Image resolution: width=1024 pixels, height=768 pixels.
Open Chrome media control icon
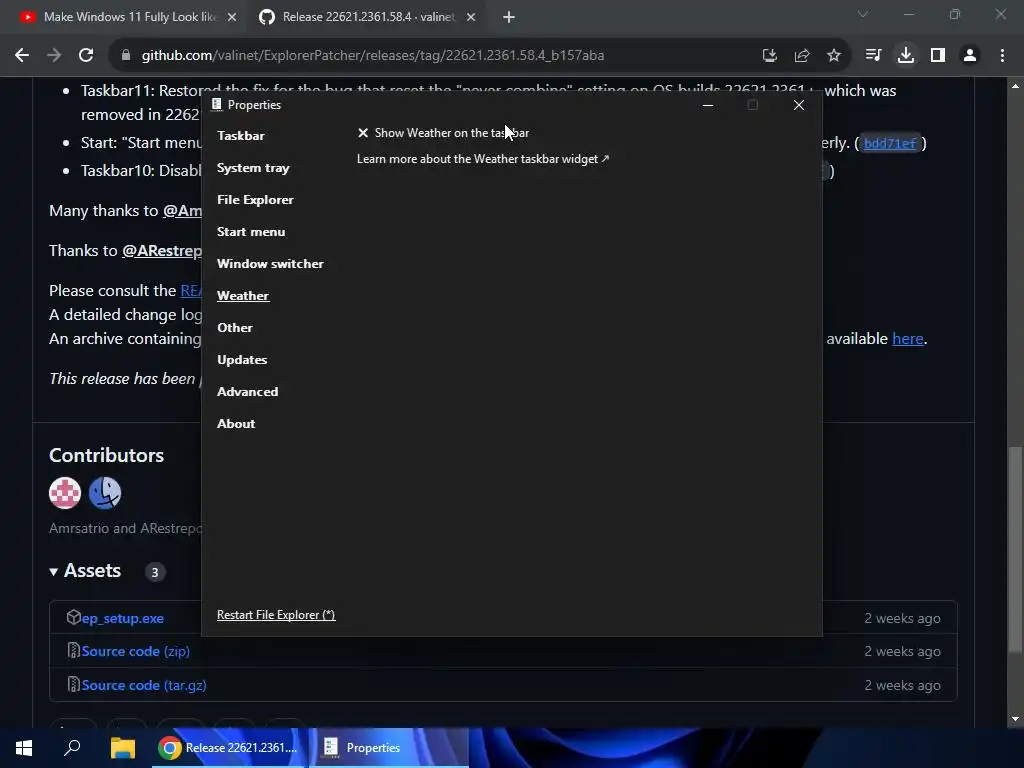point(873,56)
